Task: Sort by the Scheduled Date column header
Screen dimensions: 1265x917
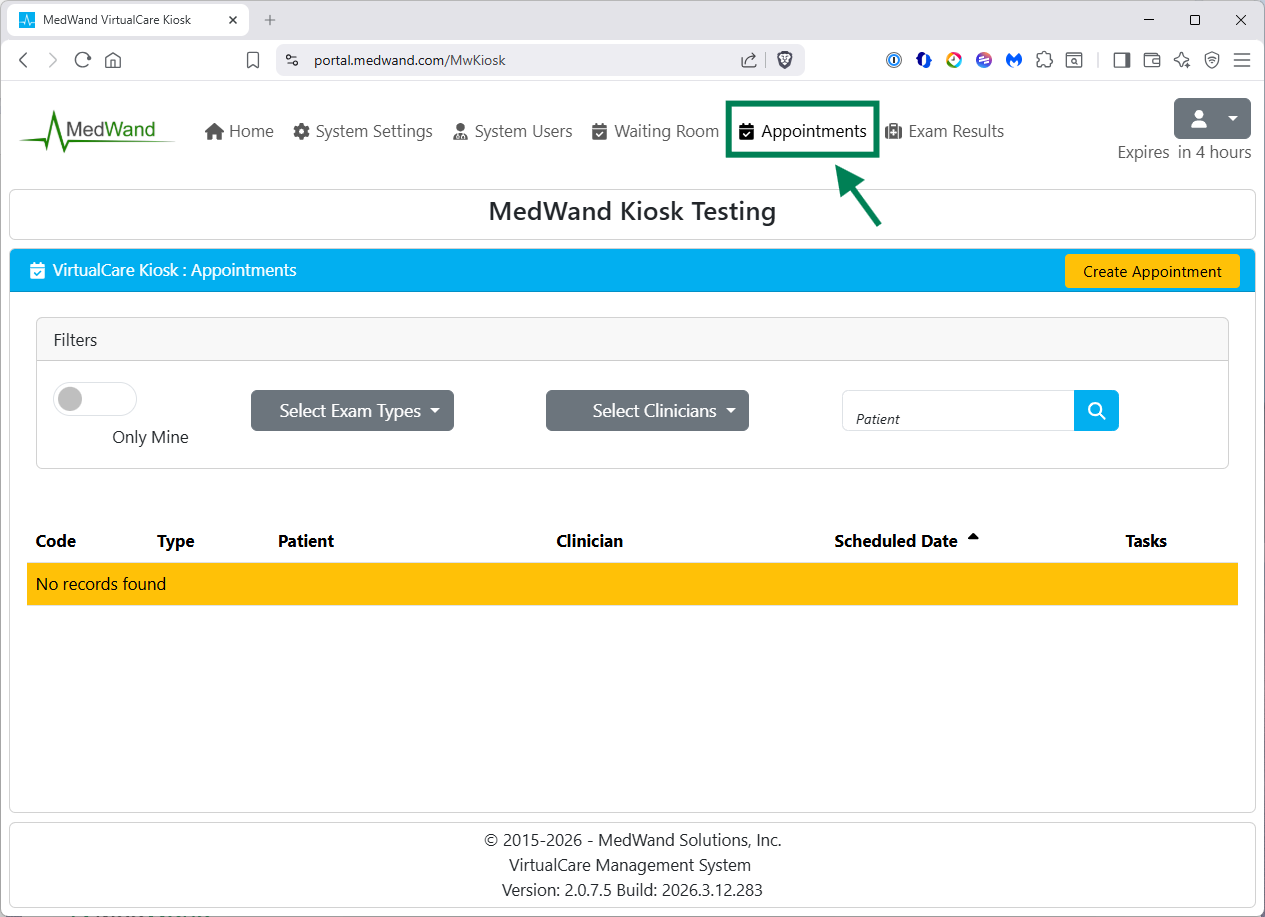Action: (x=896, y=541)
